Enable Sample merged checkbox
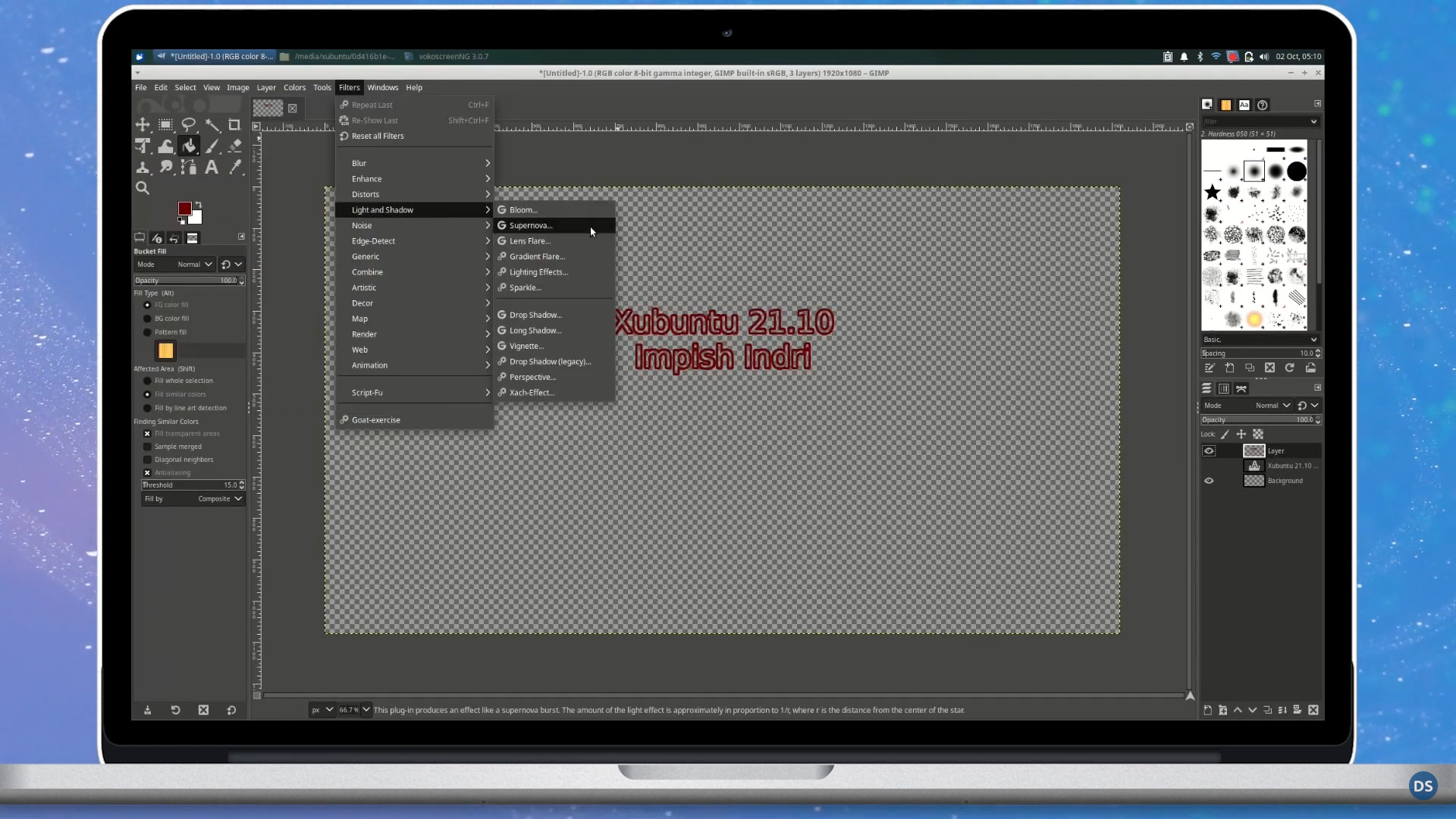 tap(147, 447)
